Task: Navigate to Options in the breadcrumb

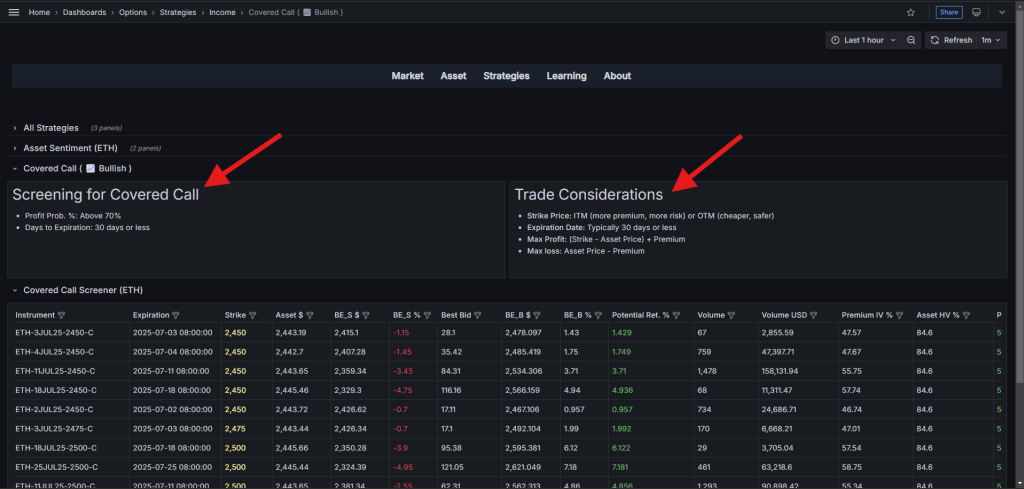Action: click(133, 12)
